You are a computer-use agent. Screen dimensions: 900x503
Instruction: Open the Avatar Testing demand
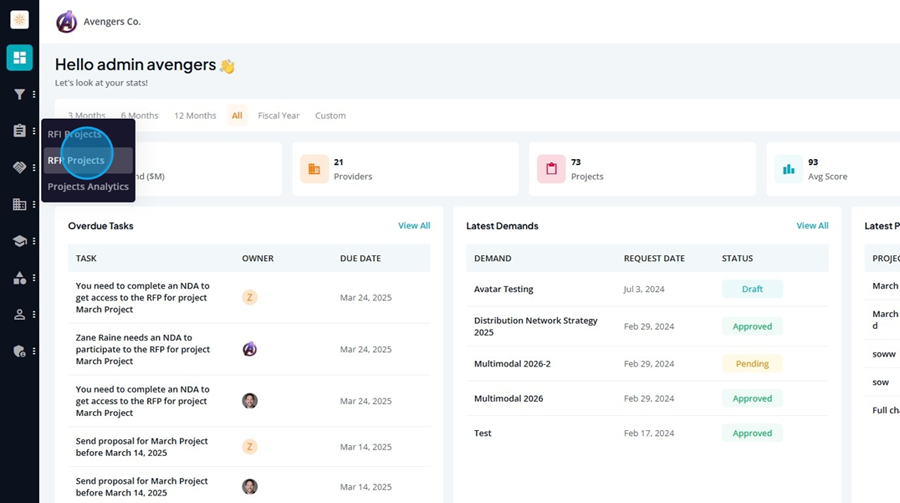click(x=503, y=289)
